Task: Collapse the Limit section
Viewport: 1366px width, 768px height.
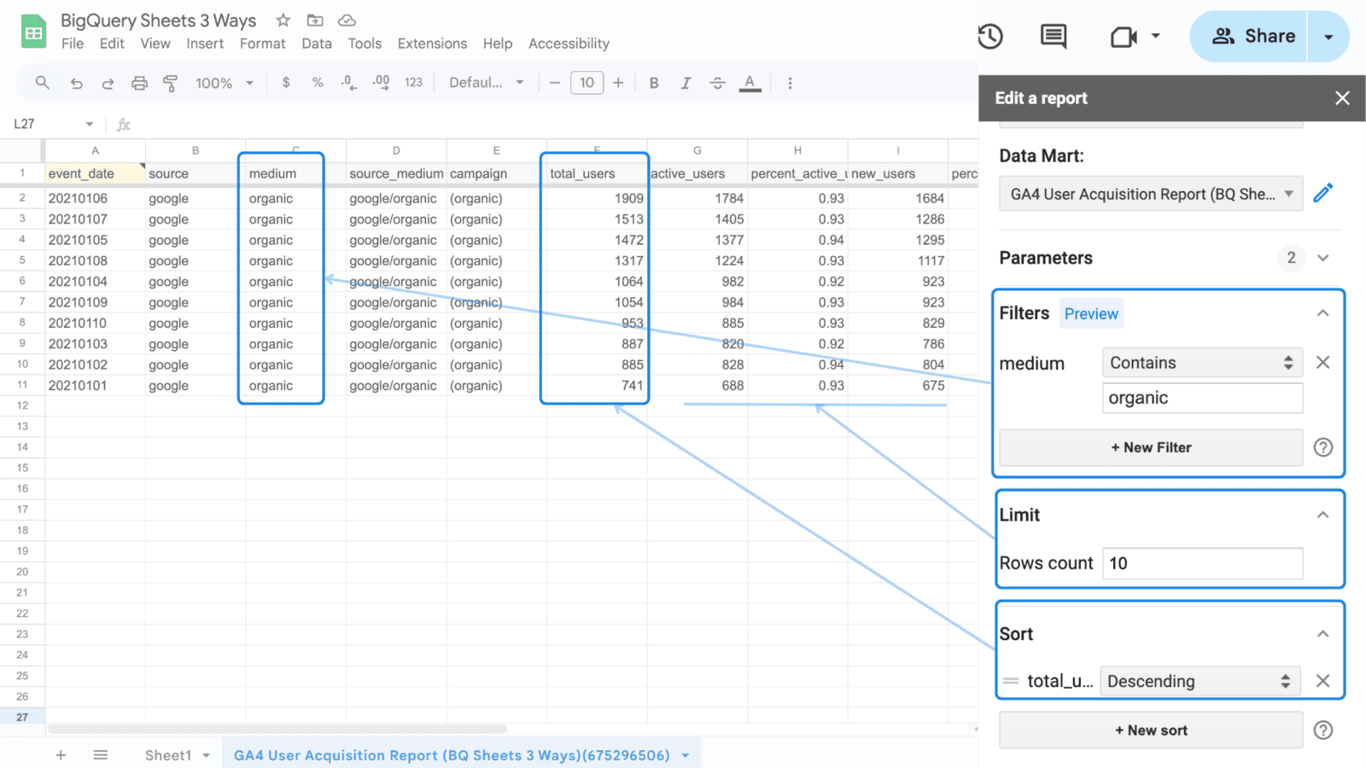Action: pyautogui.click(x=1323, y=515)
